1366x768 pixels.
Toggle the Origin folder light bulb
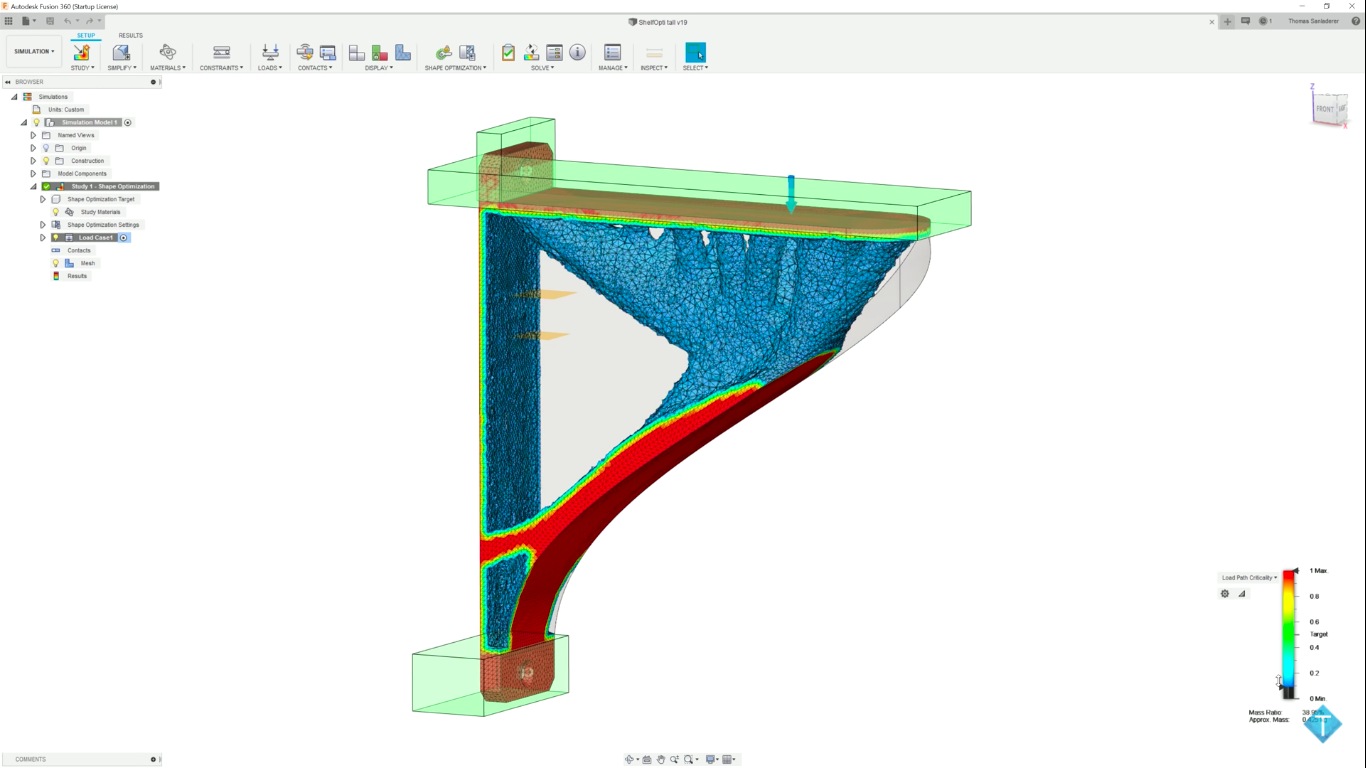click(46, 148)
